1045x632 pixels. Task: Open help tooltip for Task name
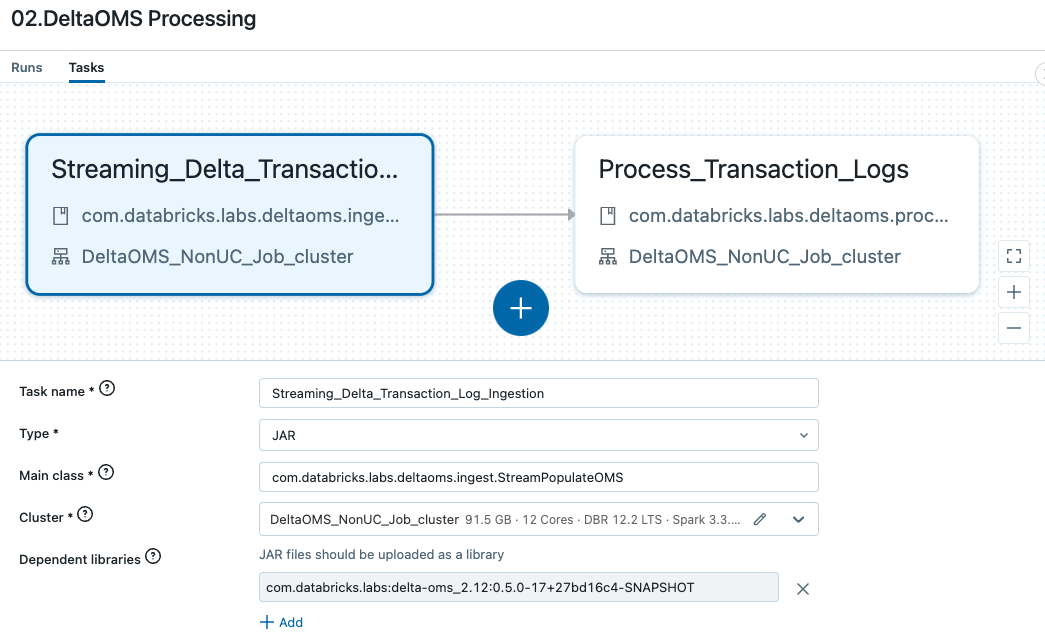[107, 388]
